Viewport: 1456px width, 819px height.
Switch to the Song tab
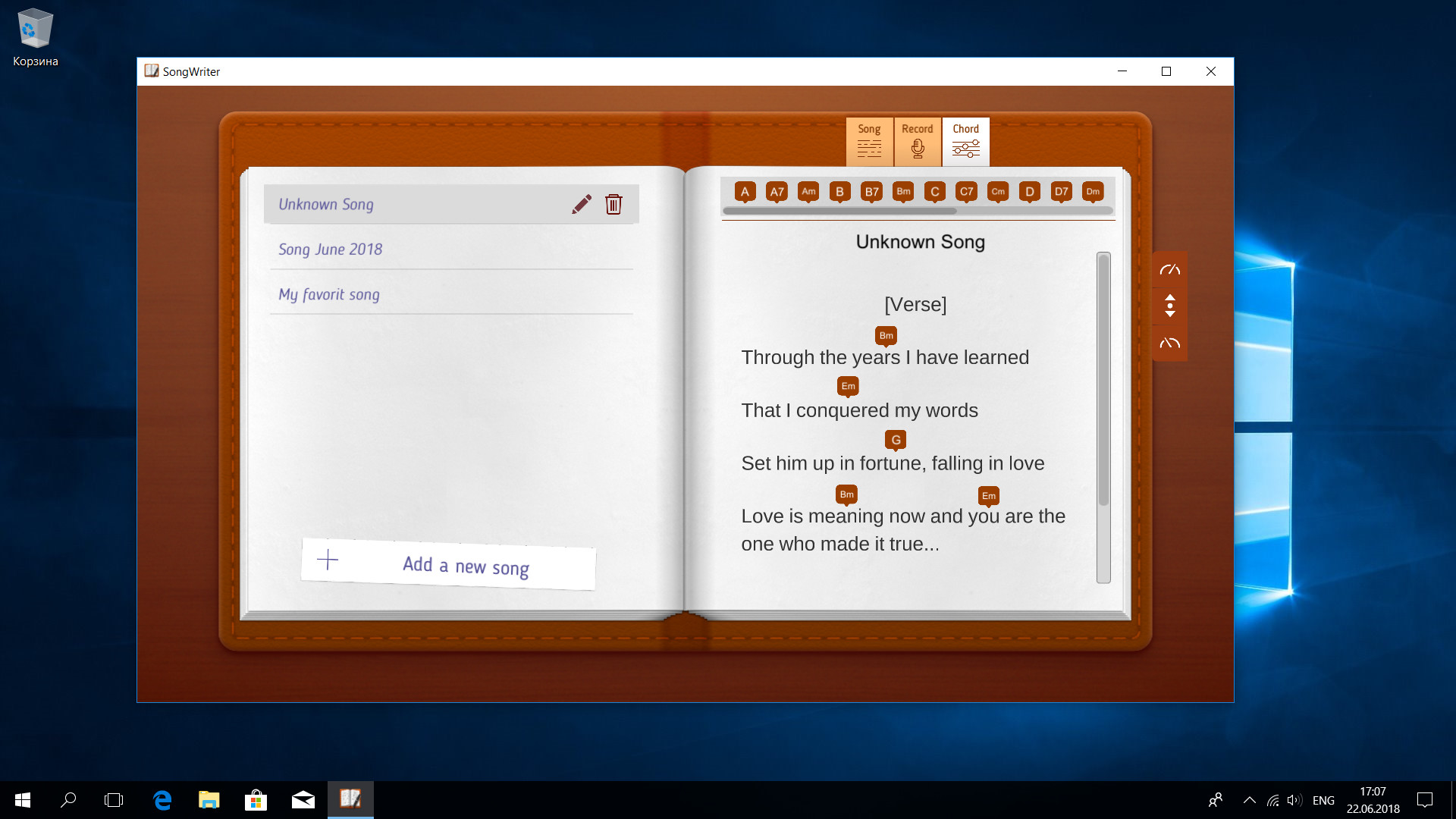coord(869,141)
